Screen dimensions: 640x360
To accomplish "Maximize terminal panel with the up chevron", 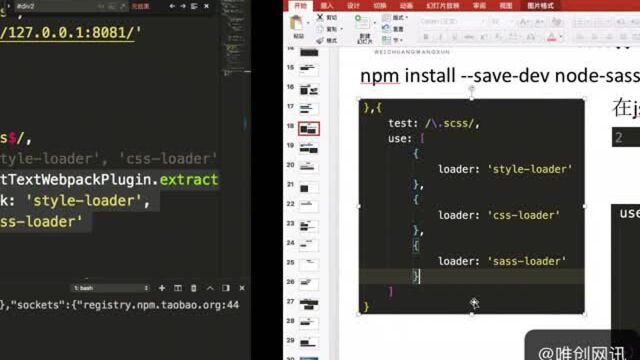I will tap(210, 288).
